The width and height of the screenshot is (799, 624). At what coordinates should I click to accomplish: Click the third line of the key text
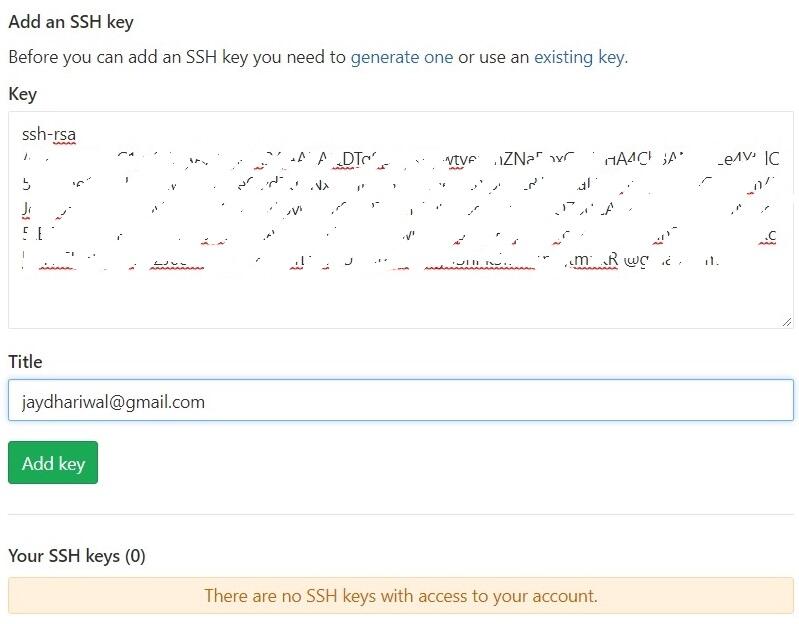pos(400,185)
